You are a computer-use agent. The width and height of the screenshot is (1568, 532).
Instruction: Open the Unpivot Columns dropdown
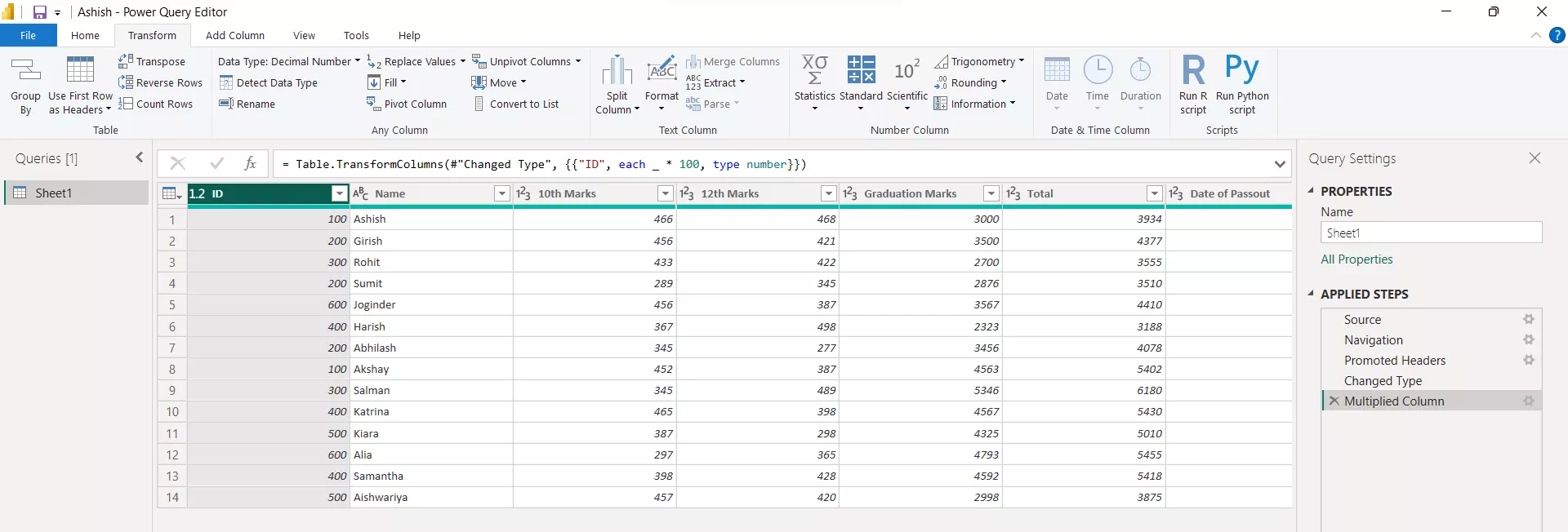pos(527,61)
